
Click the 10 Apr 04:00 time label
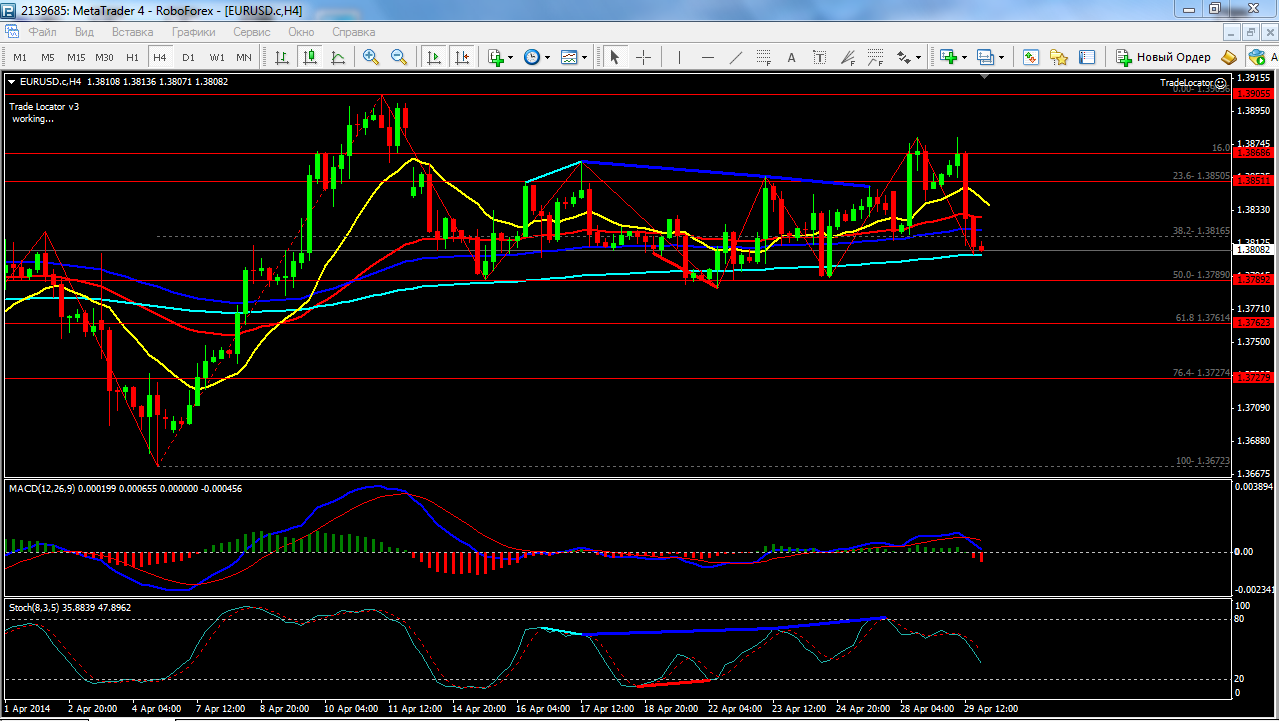351,707
